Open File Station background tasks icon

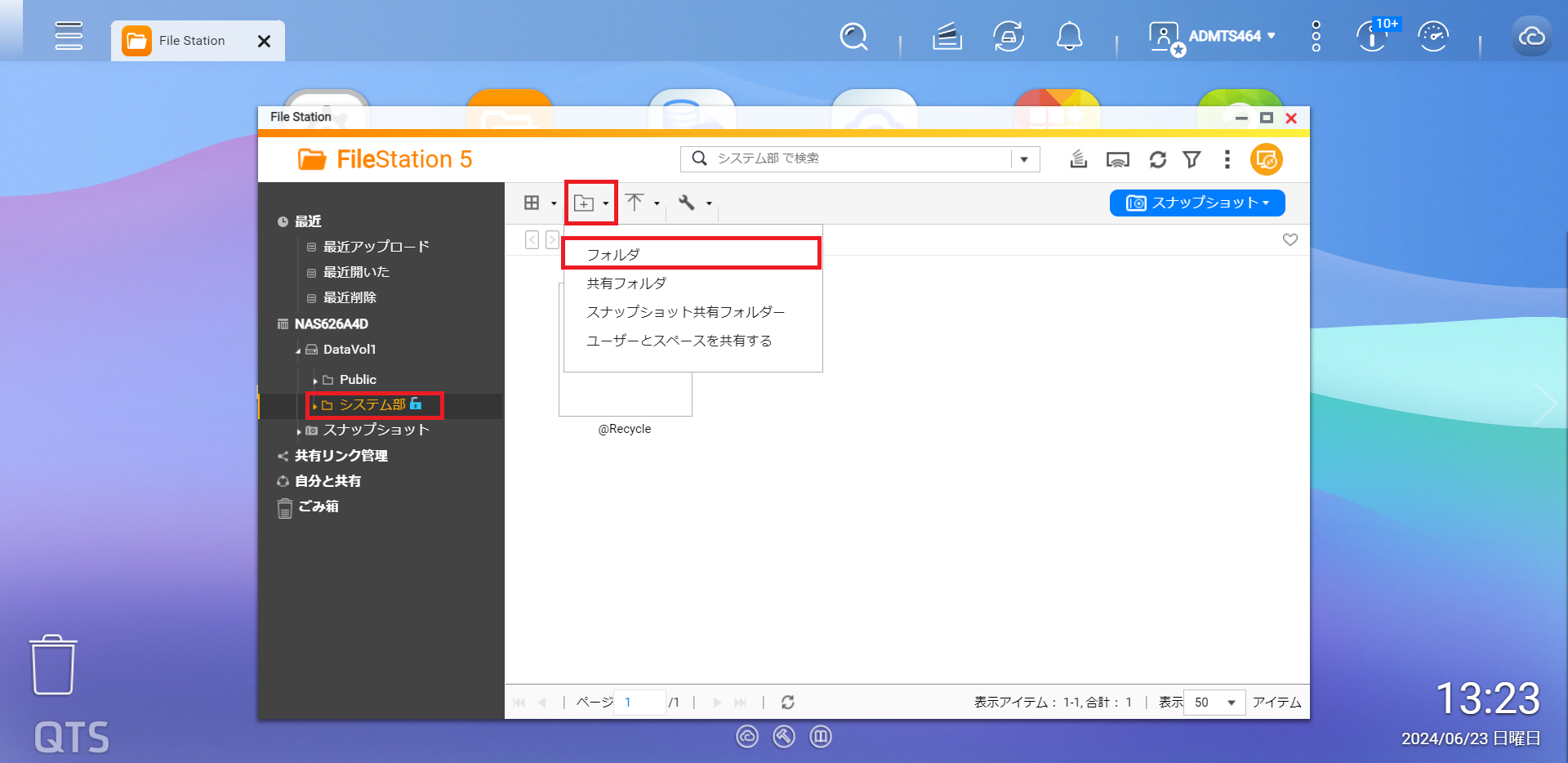(x=1079, y=159)
